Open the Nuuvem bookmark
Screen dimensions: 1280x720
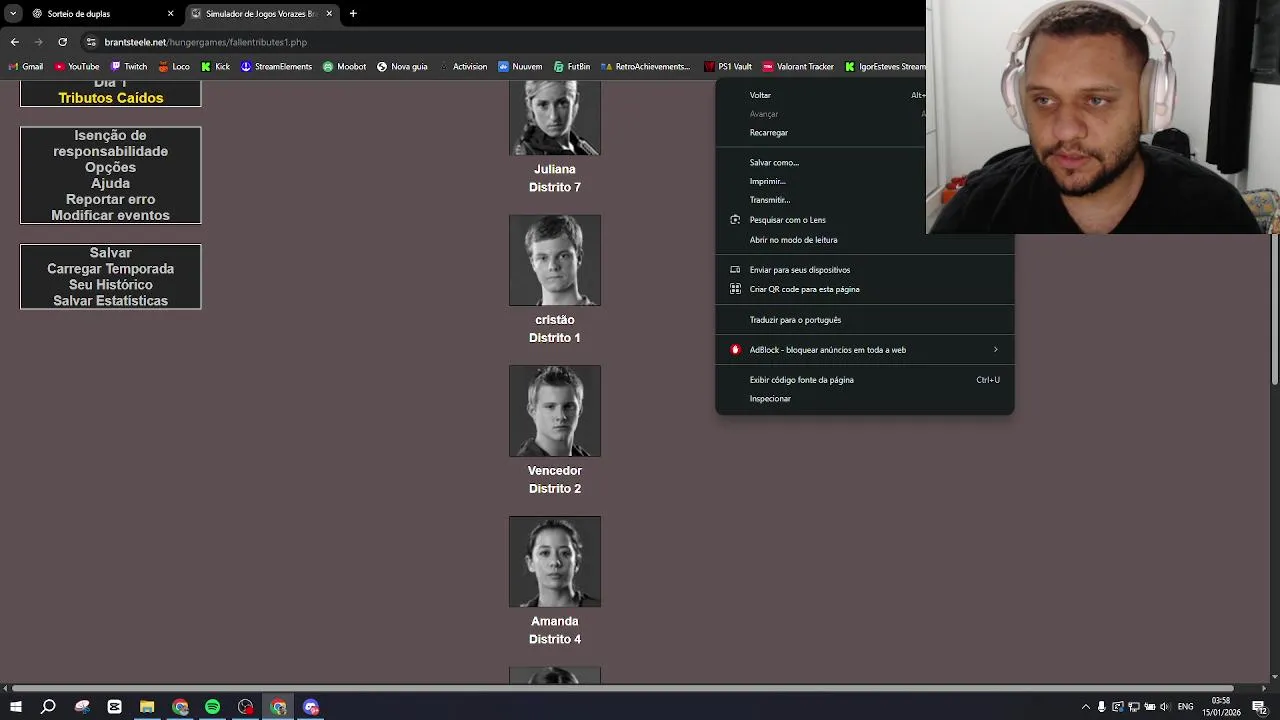coord(520,67)
